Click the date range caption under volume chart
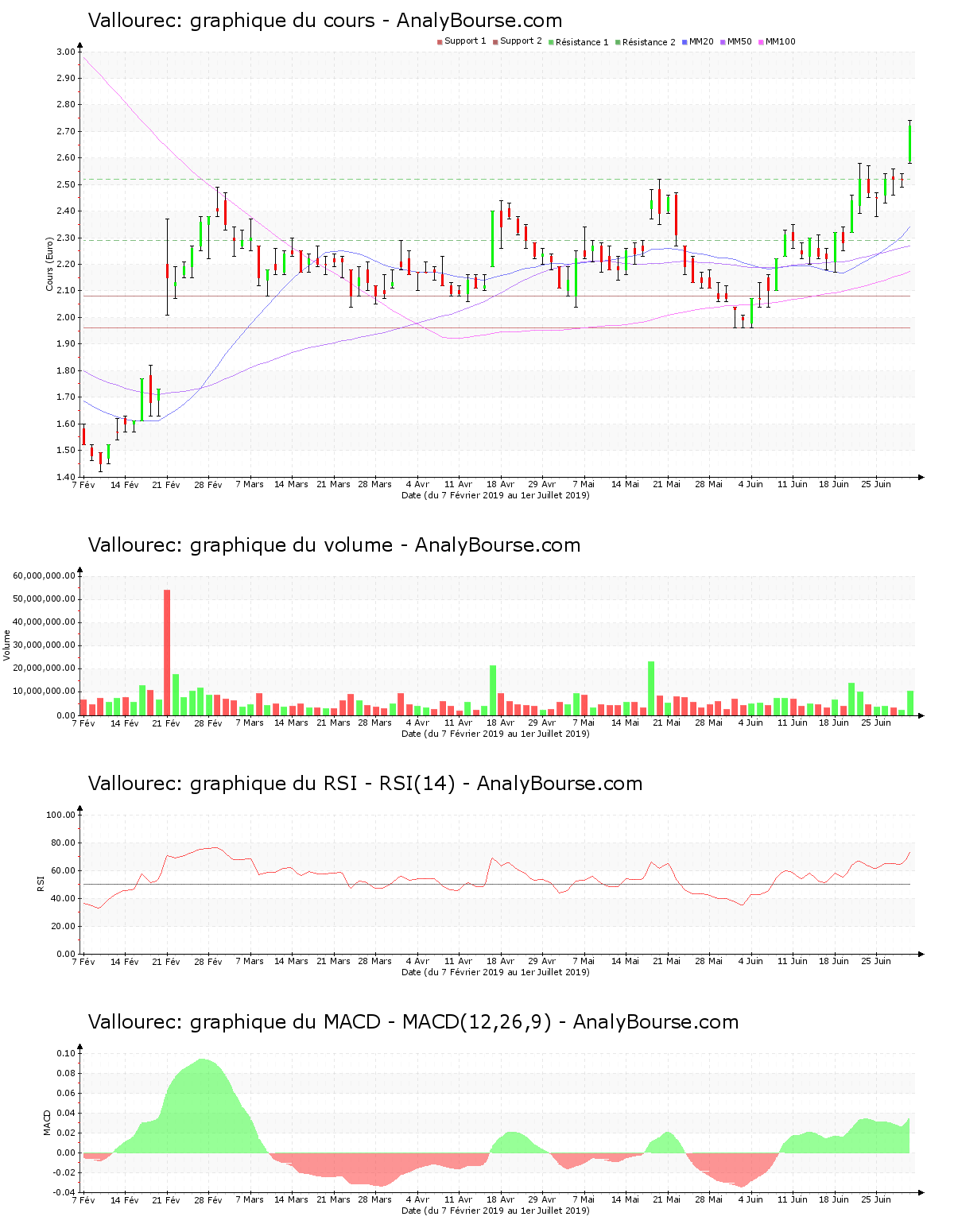This screenshot has width=954, height=1232. 495,734
